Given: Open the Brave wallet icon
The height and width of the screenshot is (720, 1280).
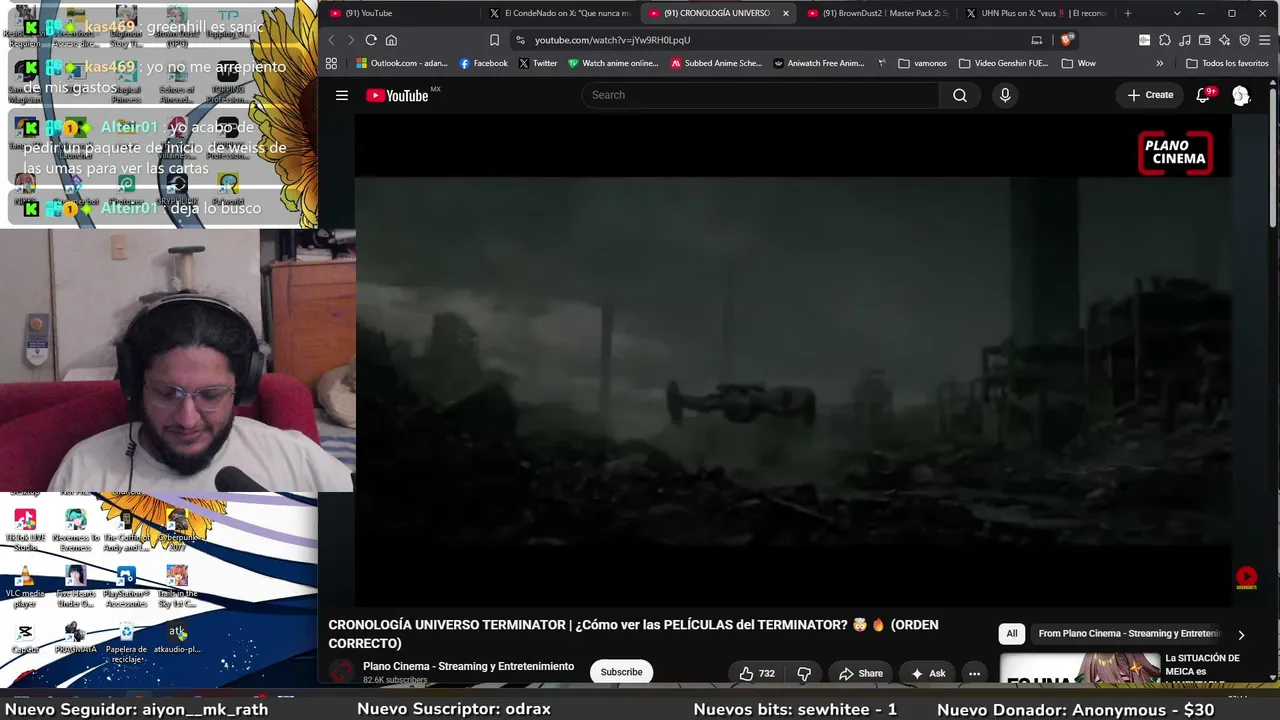Looking at the screenshot, I should coord(1205,40).
